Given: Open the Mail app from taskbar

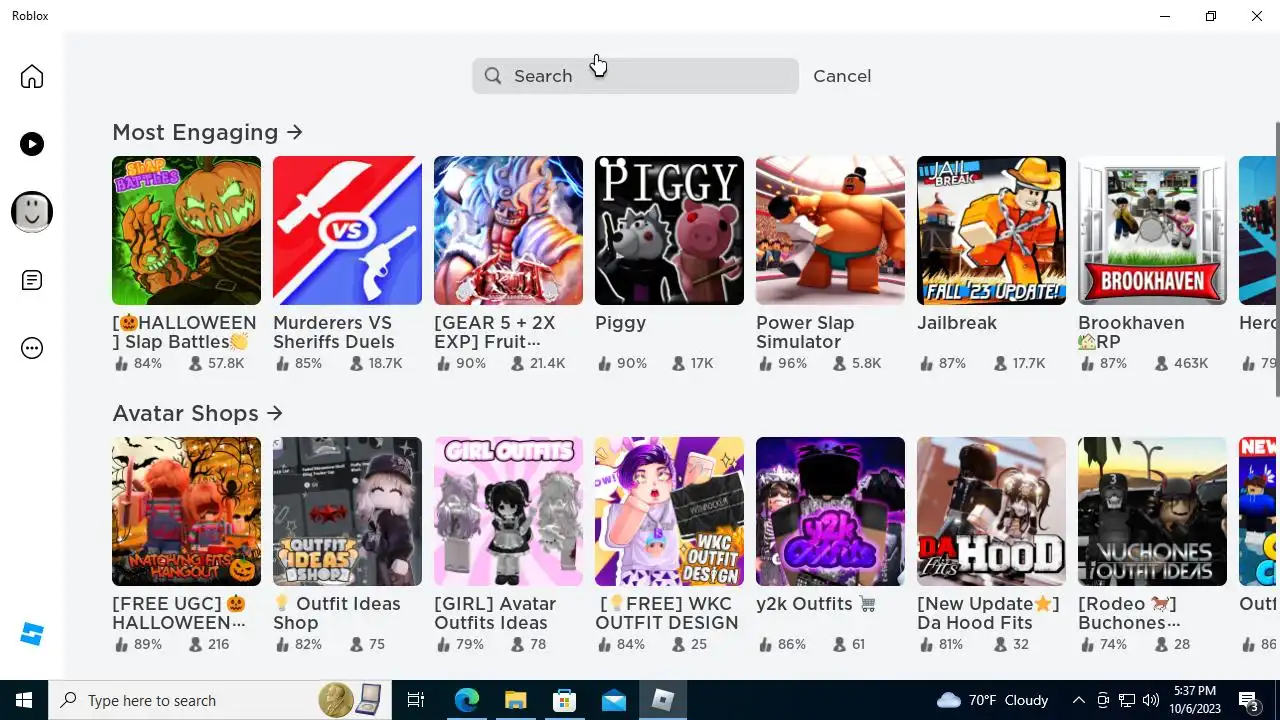Looking at the screenshot, I should pyautogui.click(x=613, y=700).
